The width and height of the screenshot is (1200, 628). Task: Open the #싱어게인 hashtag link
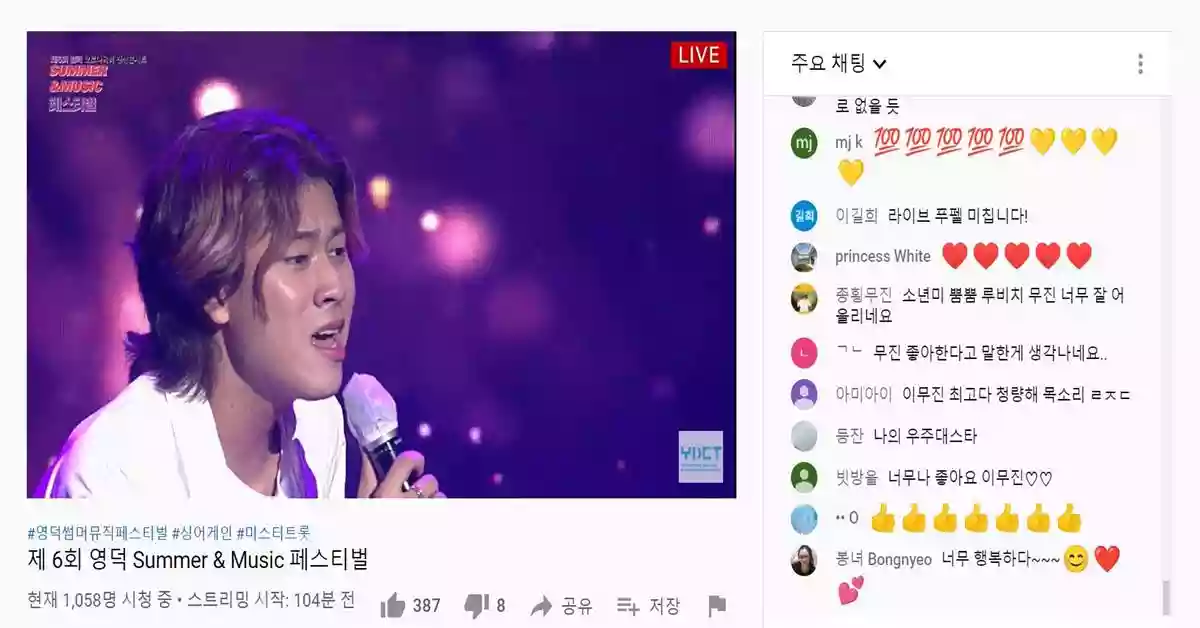pyautogui.click(x=202, y=533)
